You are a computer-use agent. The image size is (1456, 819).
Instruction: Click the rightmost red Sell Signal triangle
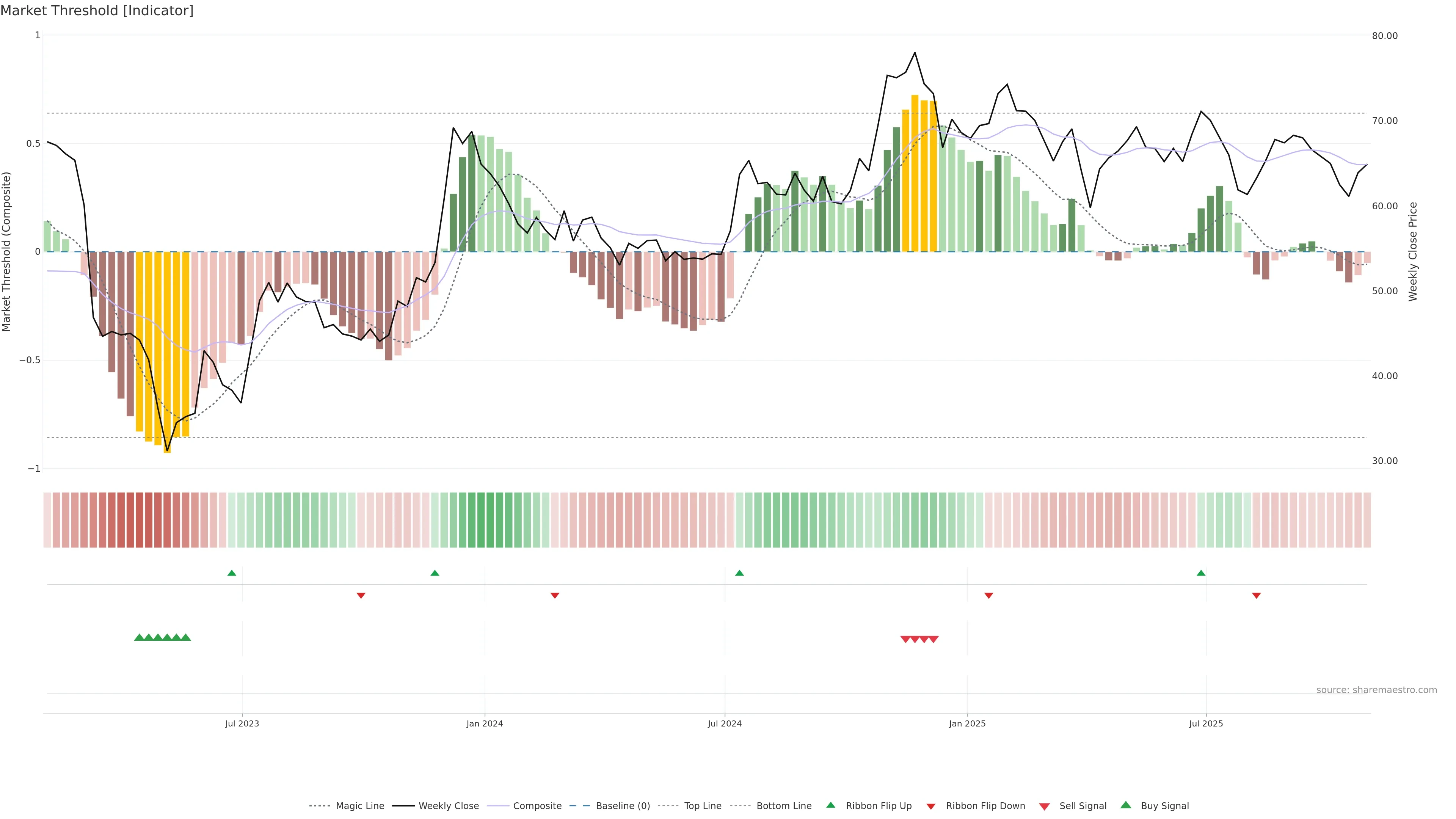click(934, 639)
